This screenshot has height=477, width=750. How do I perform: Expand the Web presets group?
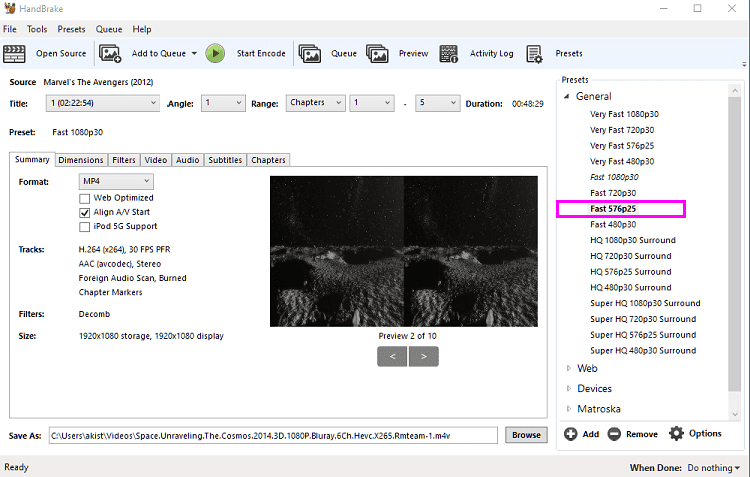(x=569, y=368)
